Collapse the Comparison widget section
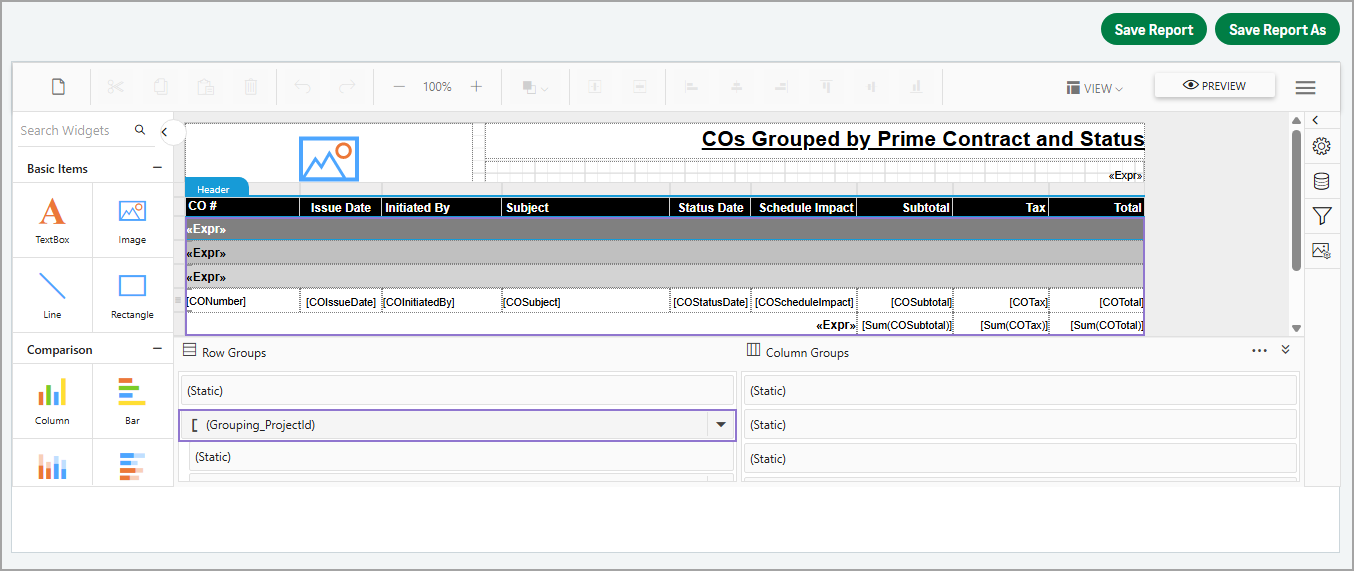The width and height of the screenshot is (1354, 571). coord(157,349)
